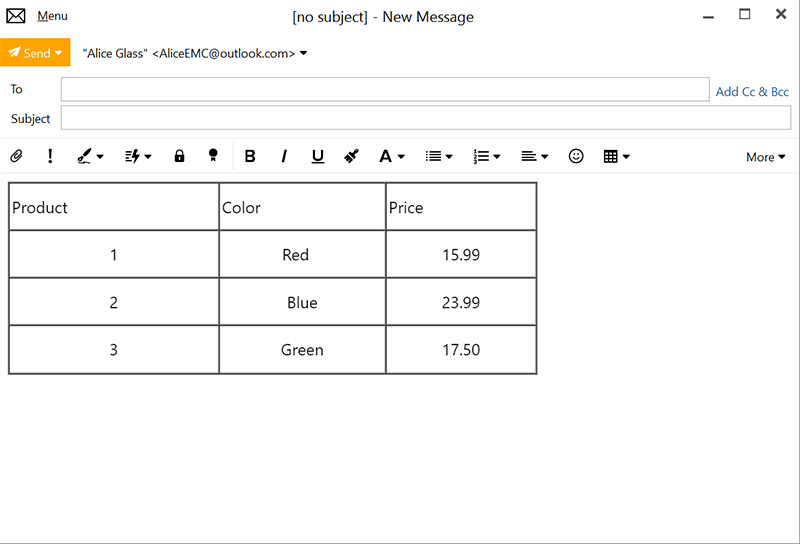
Task: Click the Green table cell
Action: [303, 350]
